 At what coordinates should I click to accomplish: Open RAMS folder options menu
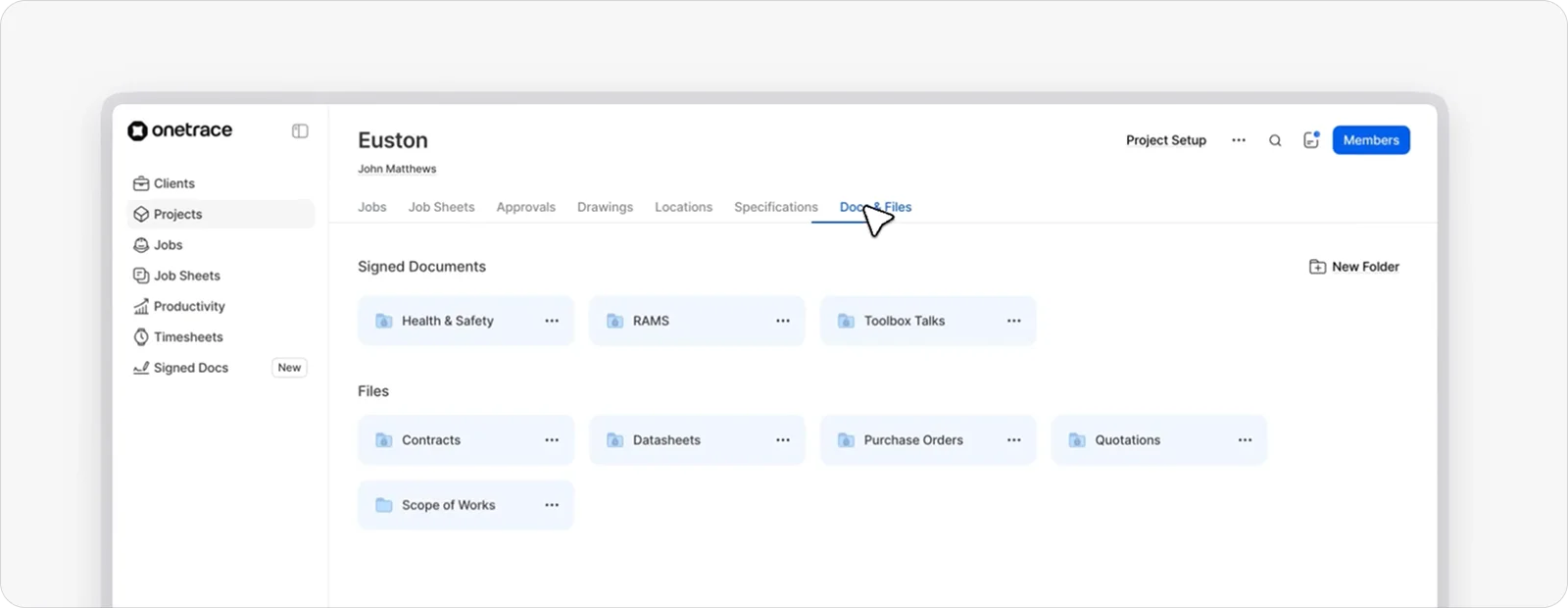[783, 321]
